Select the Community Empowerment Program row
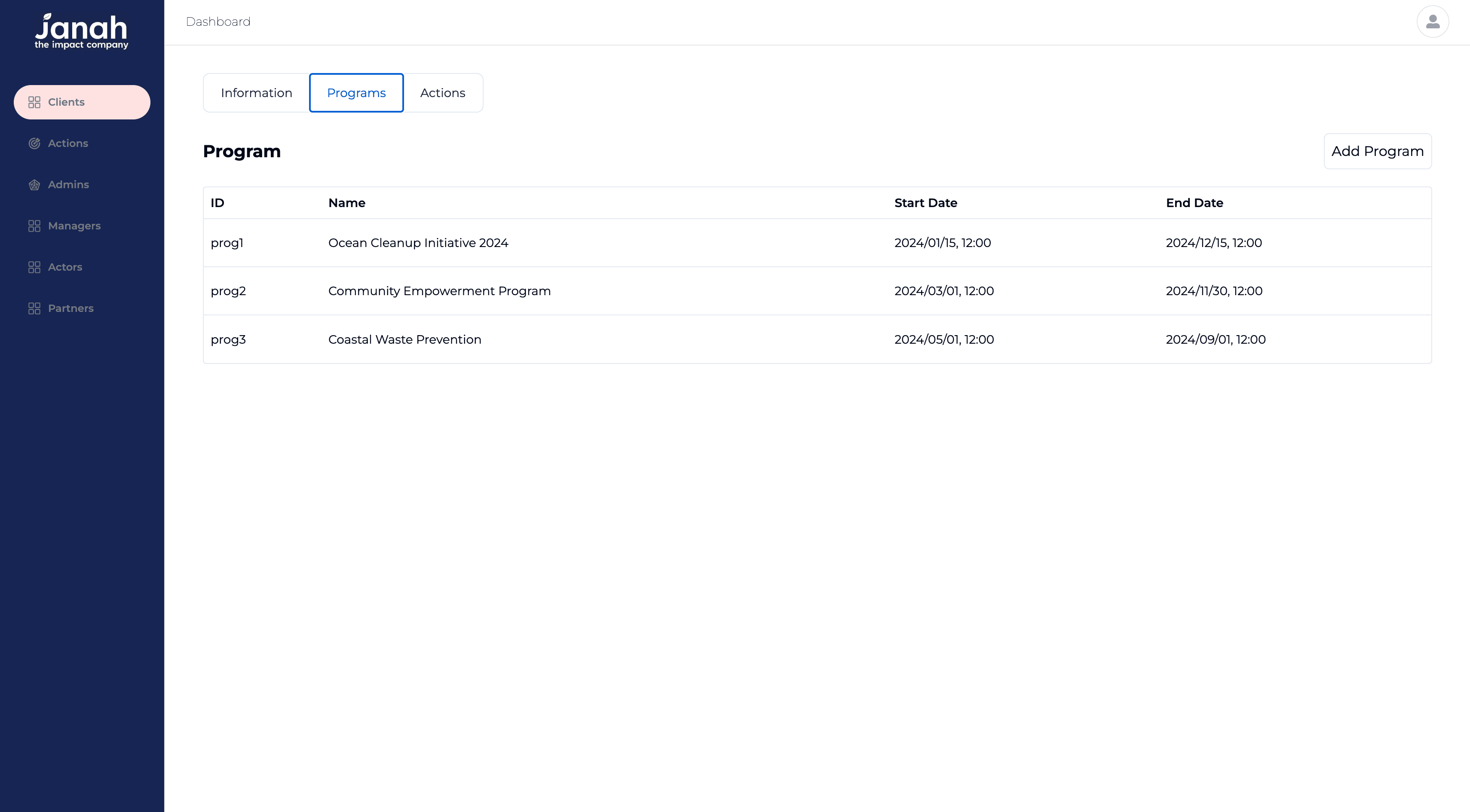The width and height of the screenshot is (1470, 812). (439, 291)
